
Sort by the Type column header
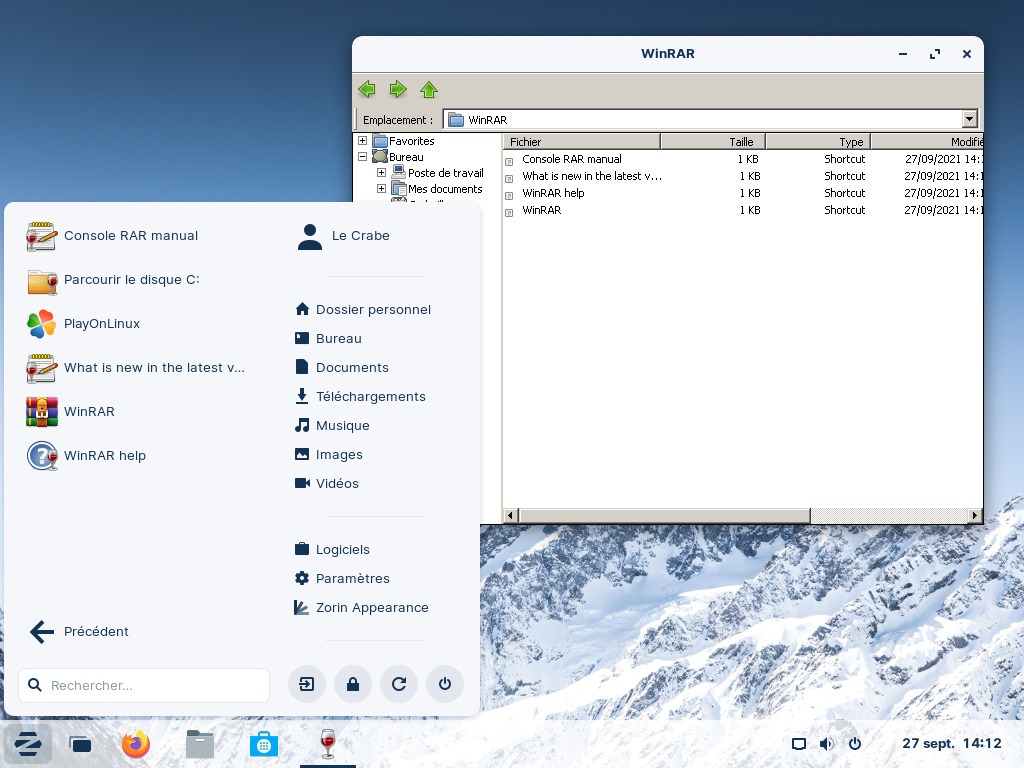[818, 142]
